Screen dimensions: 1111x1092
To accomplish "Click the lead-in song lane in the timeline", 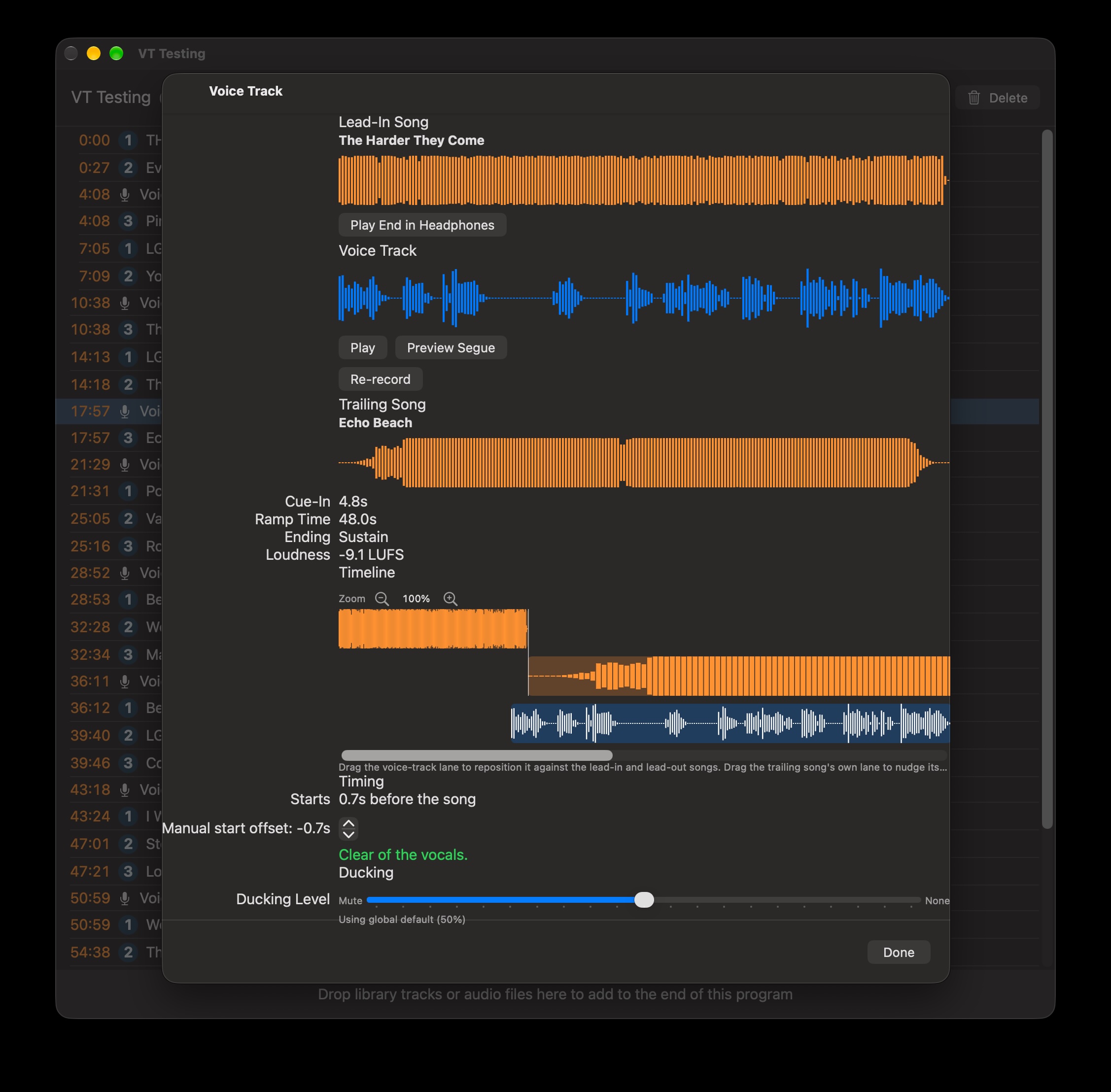I will (x=433, y=629).
